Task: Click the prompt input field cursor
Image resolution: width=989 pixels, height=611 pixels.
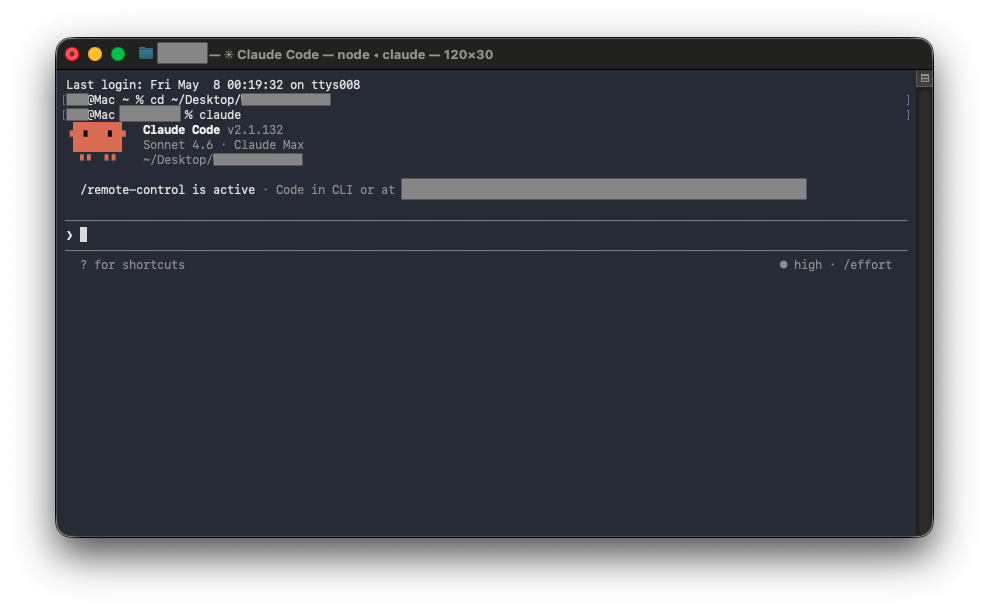Action: (83, 235)
